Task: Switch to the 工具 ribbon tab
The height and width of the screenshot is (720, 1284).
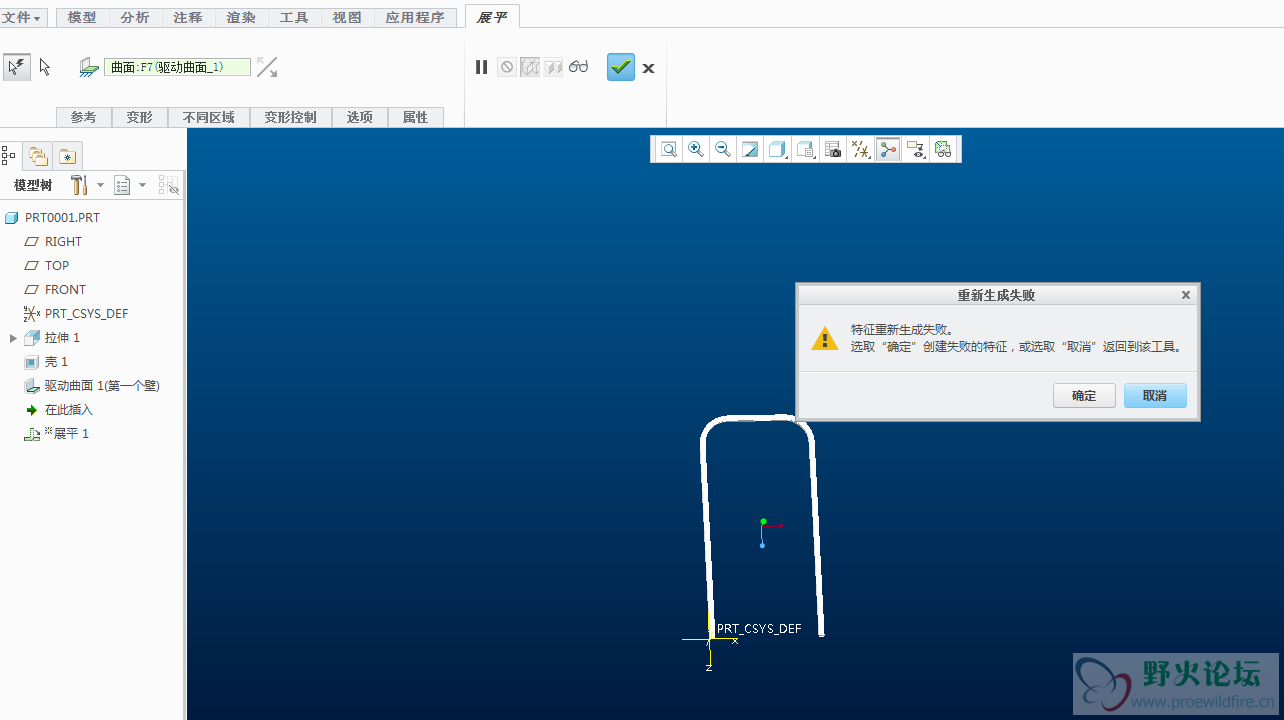Action: [x=294, y=18]
